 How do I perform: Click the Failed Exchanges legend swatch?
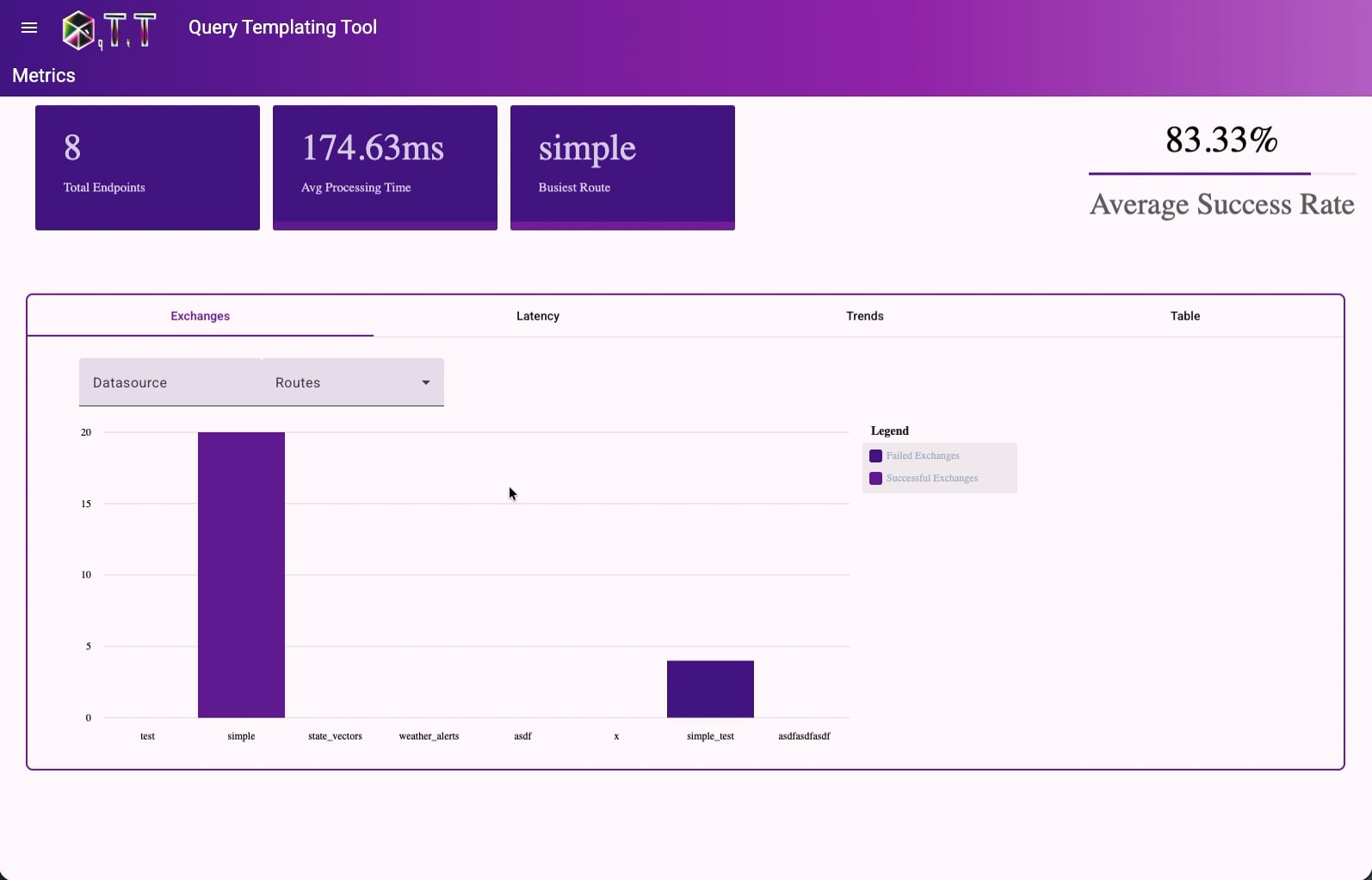click(x=876, y=455)
